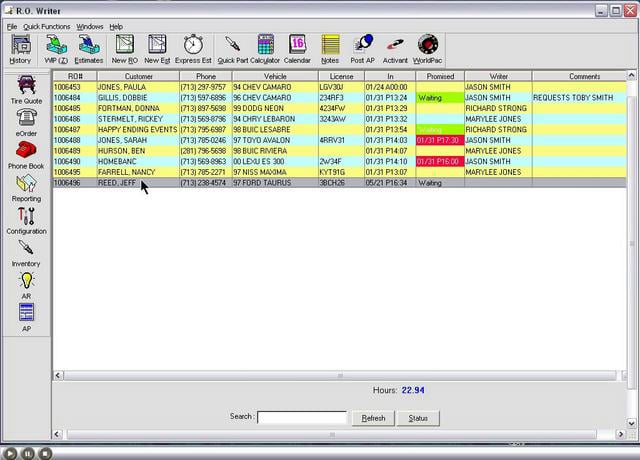The image size is (640, 460).
Task: Click the 00 LEXU ES 300 vehicle cell
Action: [x=275, y=161]
